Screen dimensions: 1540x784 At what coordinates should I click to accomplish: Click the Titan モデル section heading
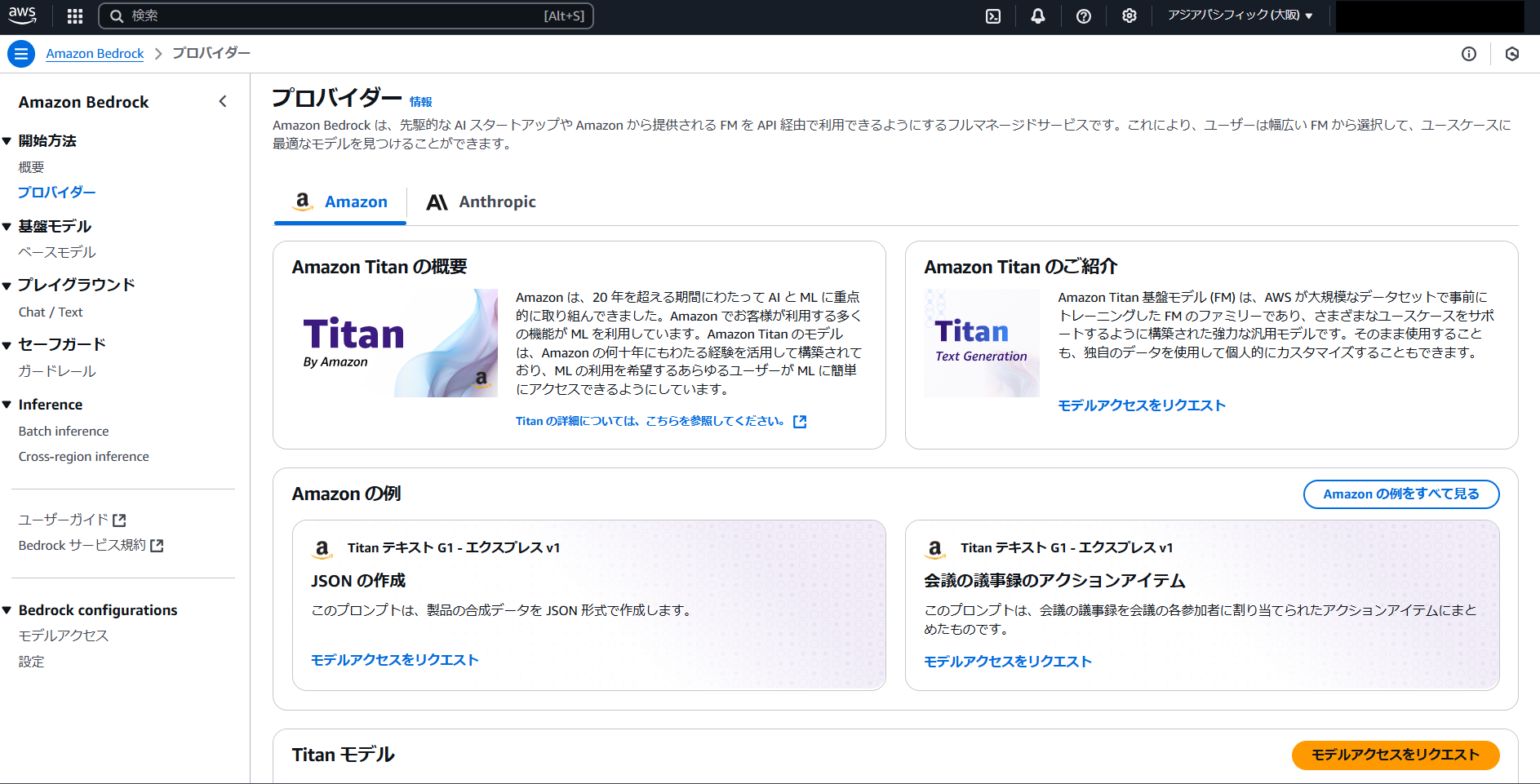344,755
